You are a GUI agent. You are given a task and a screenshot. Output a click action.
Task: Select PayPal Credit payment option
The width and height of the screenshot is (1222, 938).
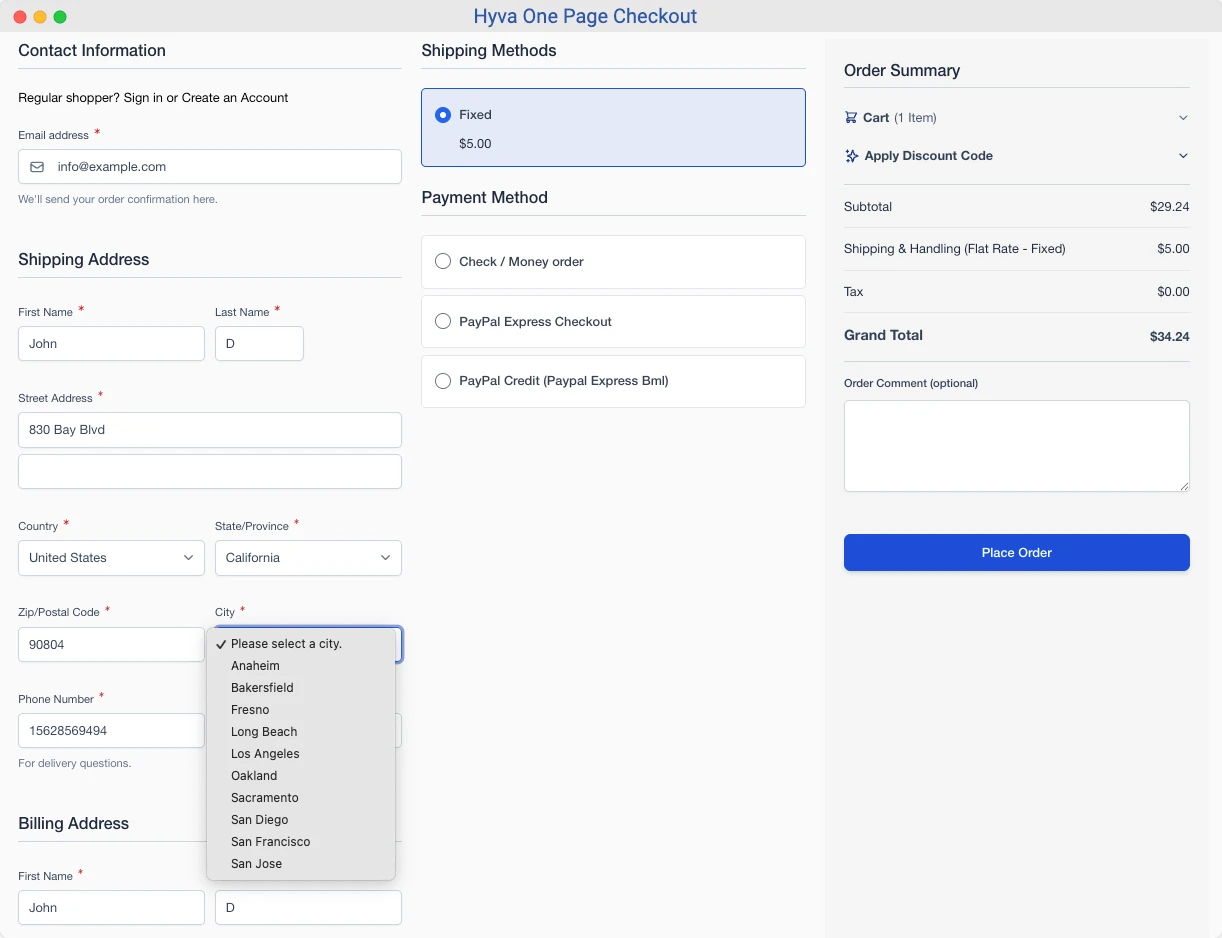443,381
